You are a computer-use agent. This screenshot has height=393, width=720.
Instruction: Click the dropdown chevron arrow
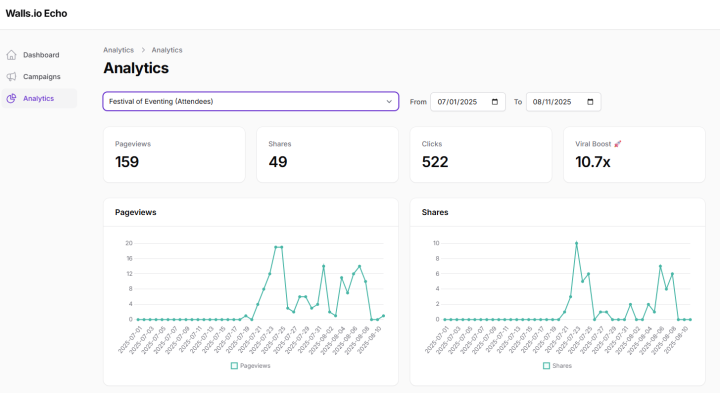point(389,101)
